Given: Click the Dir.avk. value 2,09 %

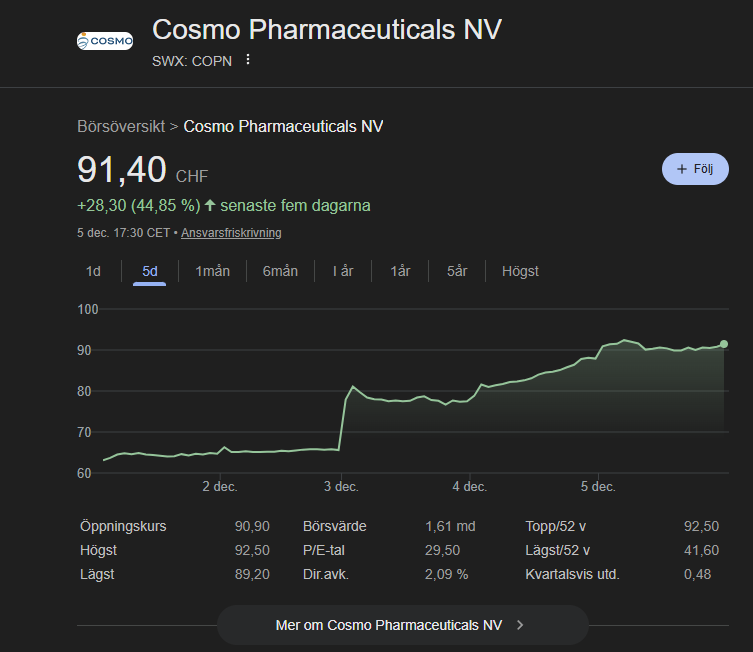Looking at the screenshot, I should pos(446,574).
